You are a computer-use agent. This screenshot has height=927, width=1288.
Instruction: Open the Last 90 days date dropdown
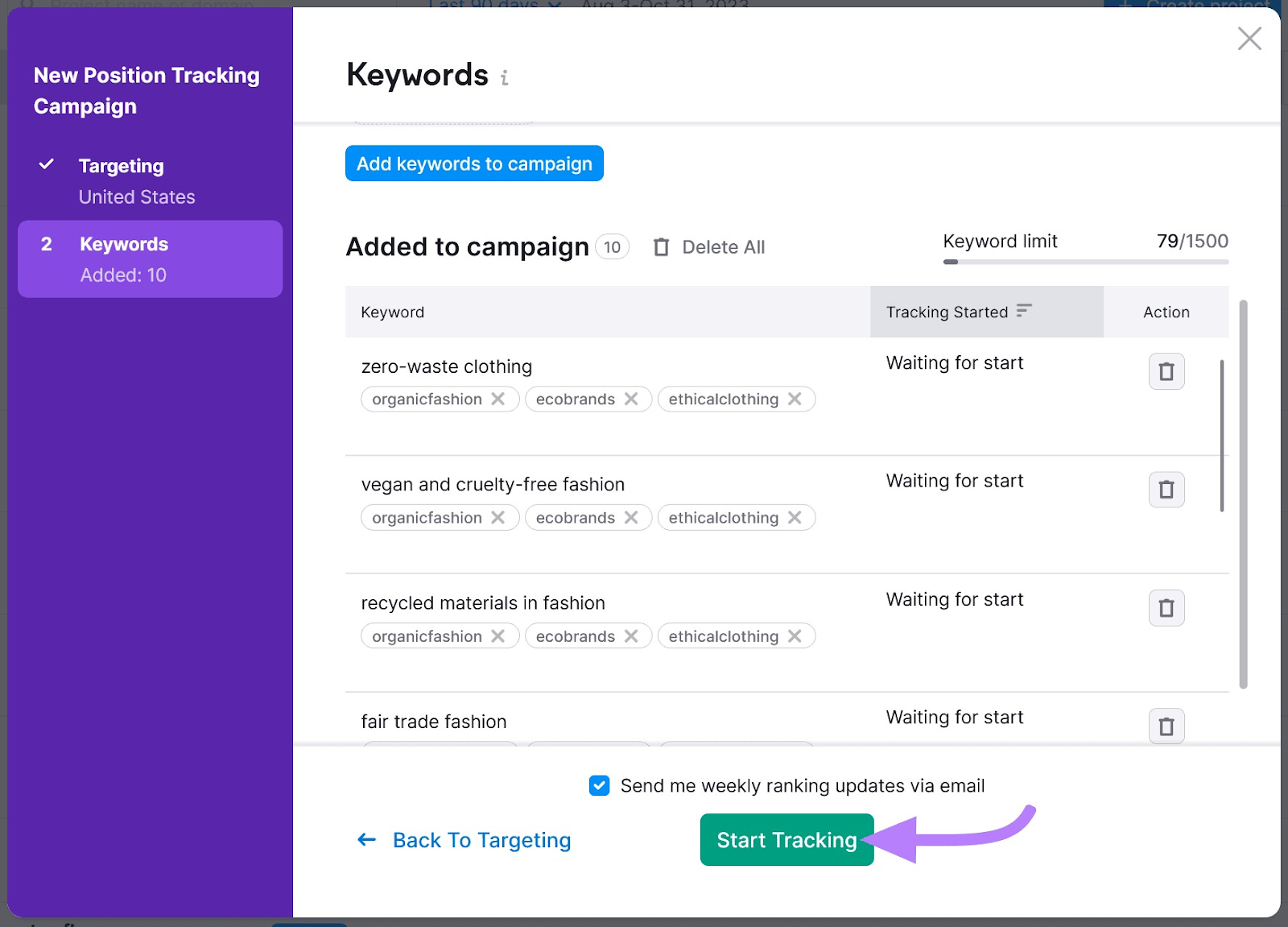tap(494, 4)
